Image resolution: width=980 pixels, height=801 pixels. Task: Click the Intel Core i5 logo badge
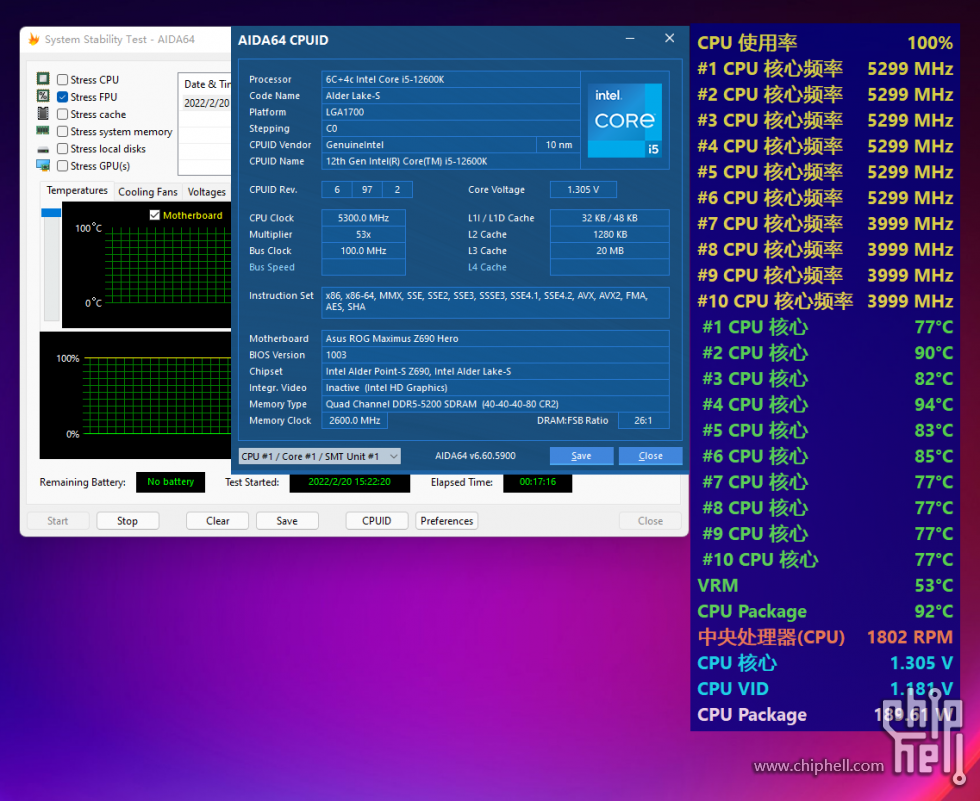624,120
